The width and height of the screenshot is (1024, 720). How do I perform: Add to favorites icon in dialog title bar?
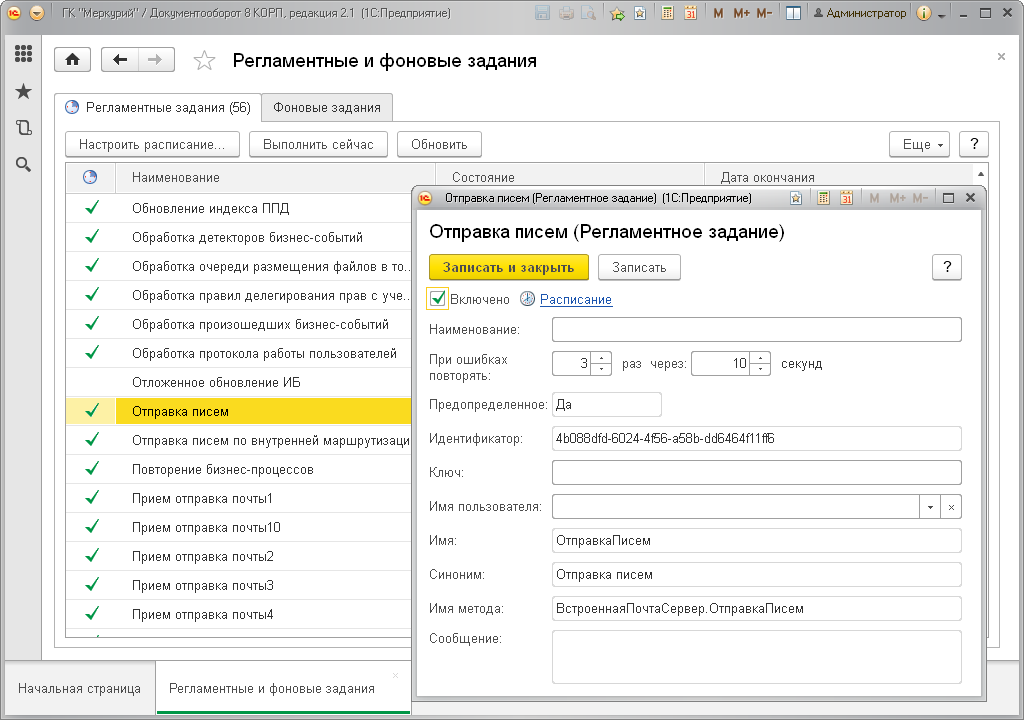point(796,198)
